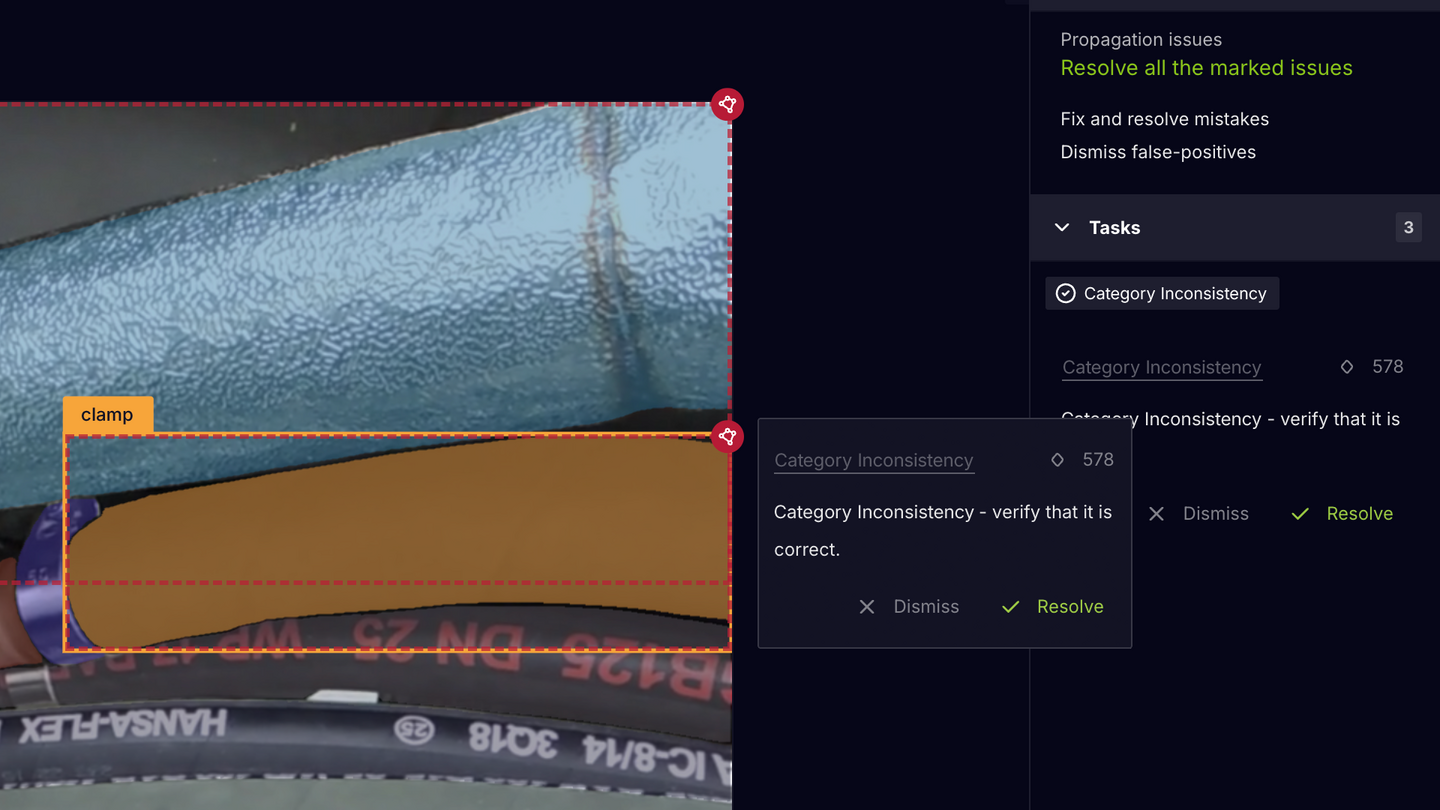The image size is (1440, 810).
Task: Click the 'Fix and resolve mistakes' text
Action: pos(1164,119)
